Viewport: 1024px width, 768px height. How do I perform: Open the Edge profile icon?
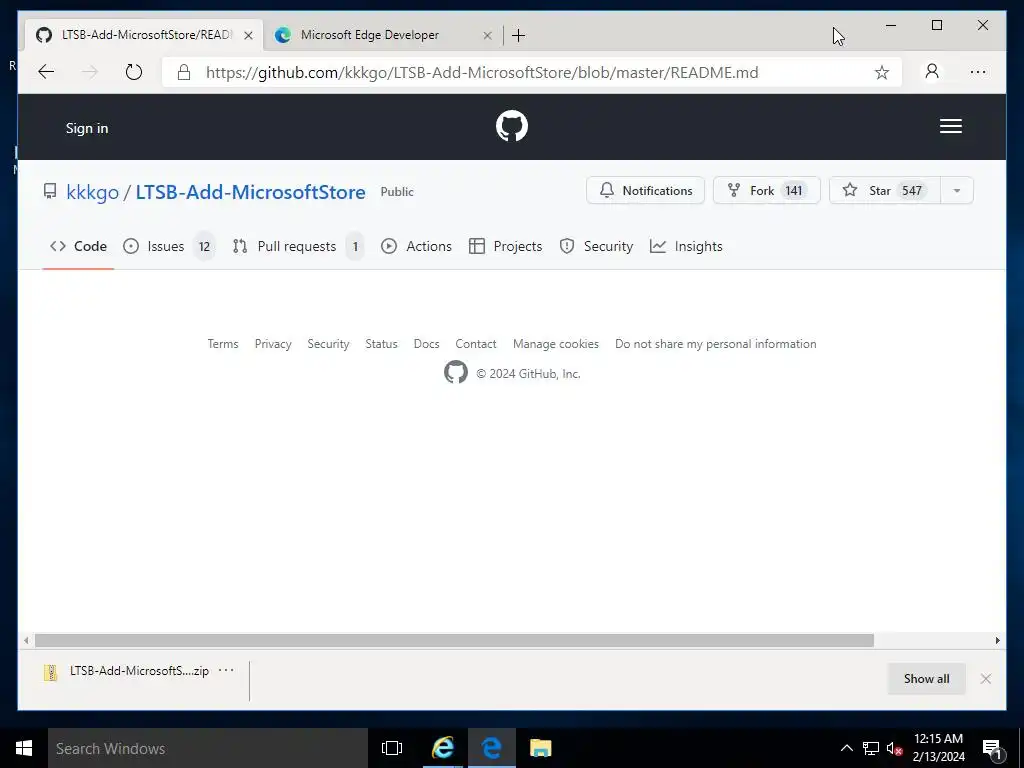(932, 71)
